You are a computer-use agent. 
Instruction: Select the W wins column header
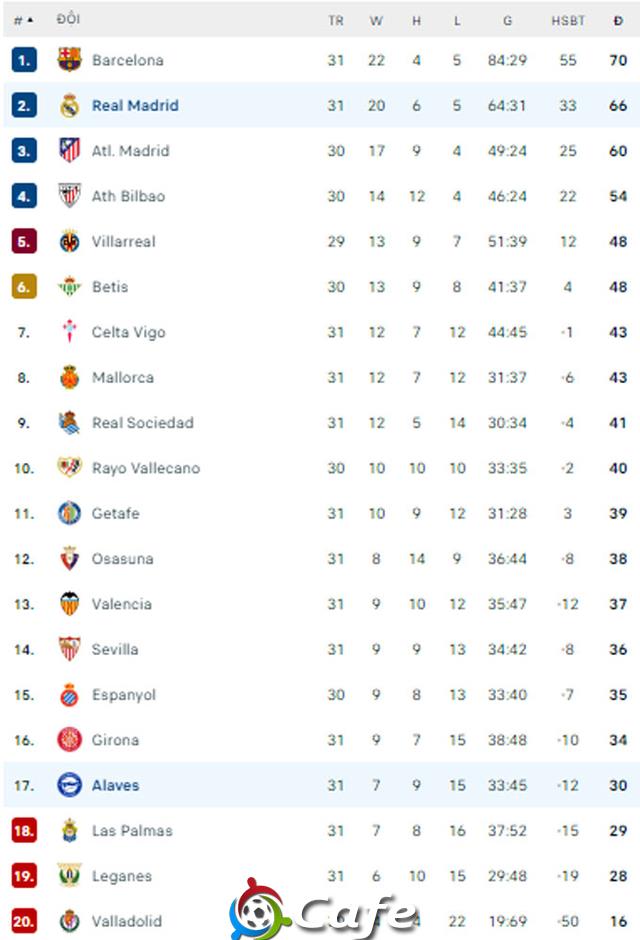[x=376, y=20]
